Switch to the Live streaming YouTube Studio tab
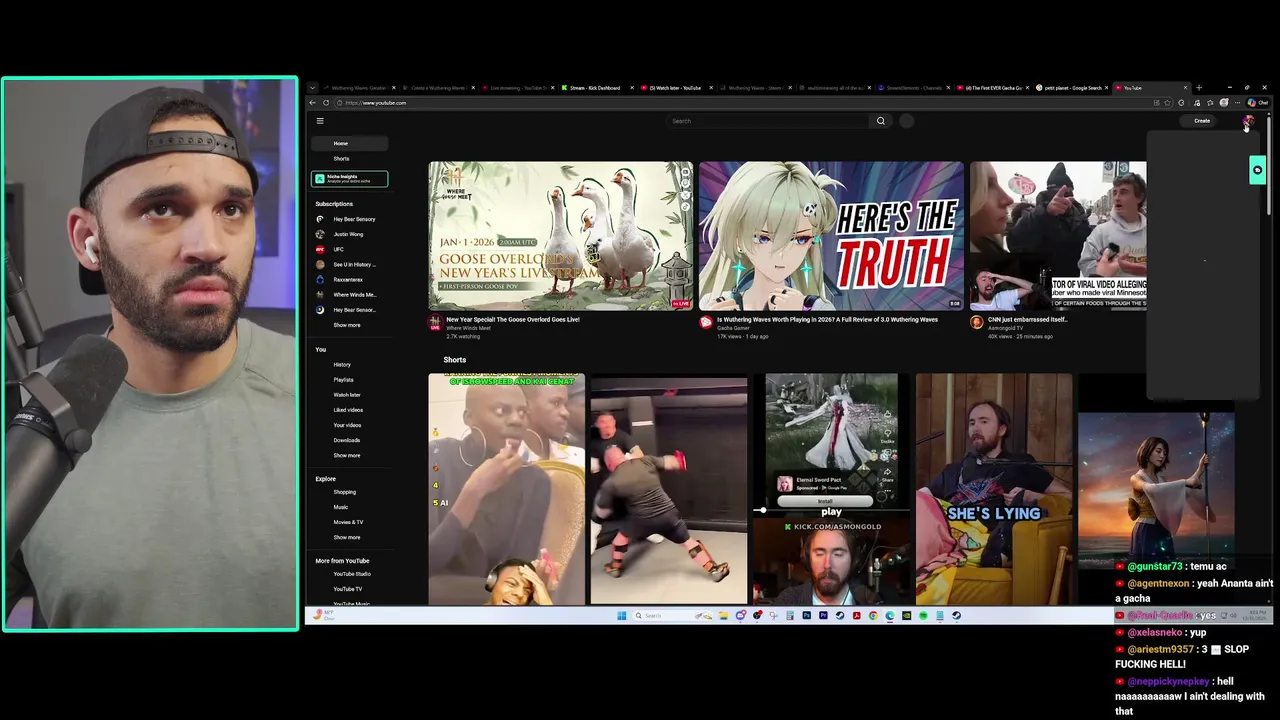The image size is (1280, 720). 516,88
